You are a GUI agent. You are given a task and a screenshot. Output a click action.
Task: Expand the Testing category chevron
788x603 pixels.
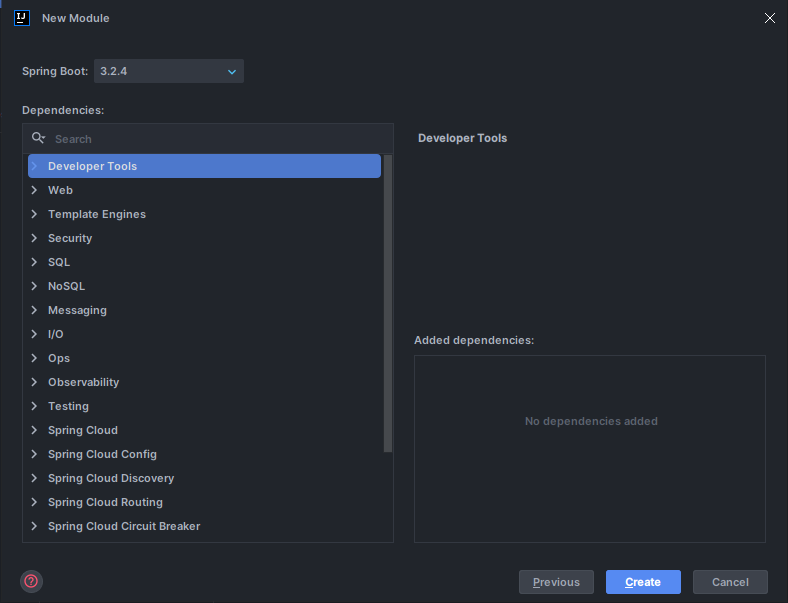34,406
